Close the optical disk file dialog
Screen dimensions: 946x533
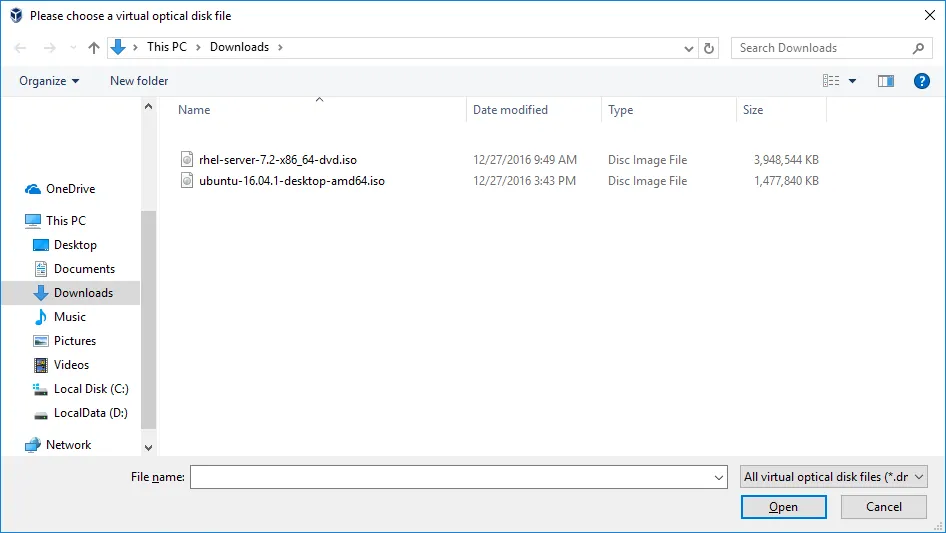point(930,15)
